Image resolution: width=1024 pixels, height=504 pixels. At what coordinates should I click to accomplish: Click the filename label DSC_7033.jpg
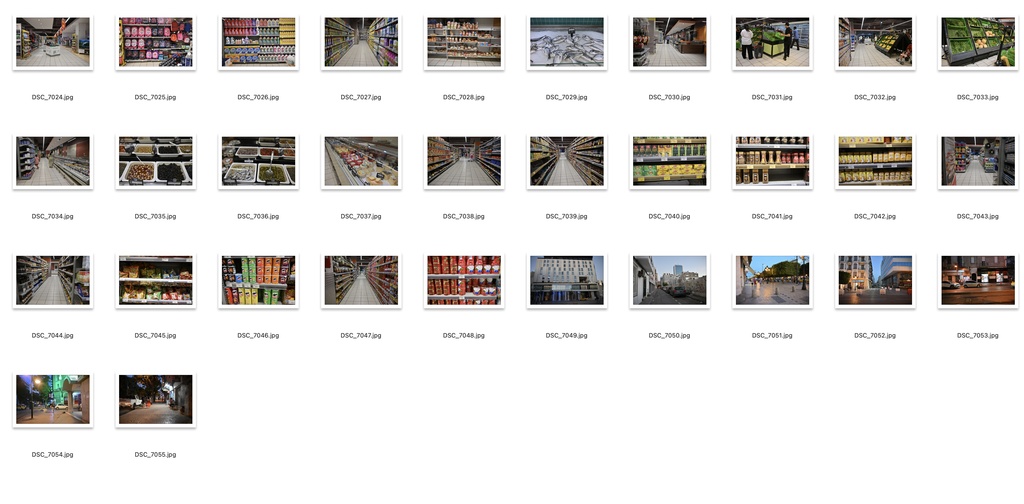(x=978, y=97)
